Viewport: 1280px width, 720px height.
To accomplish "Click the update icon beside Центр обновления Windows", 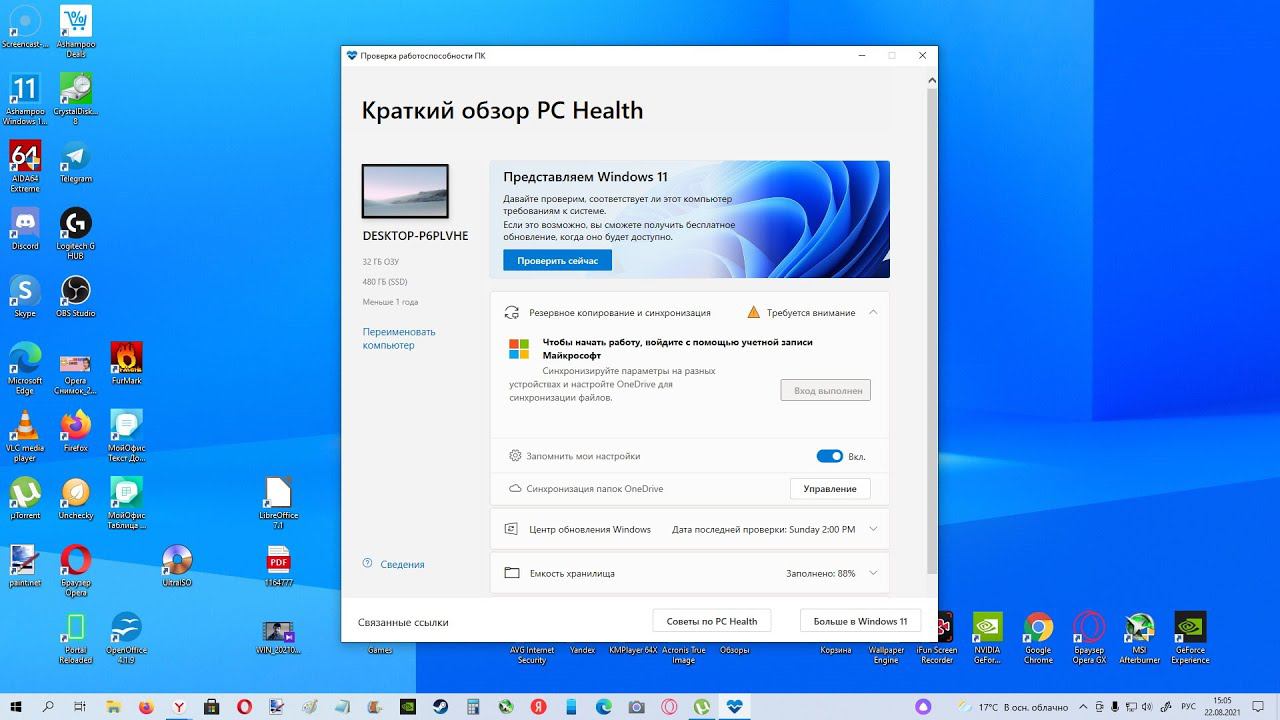I will tap(512, 529).
